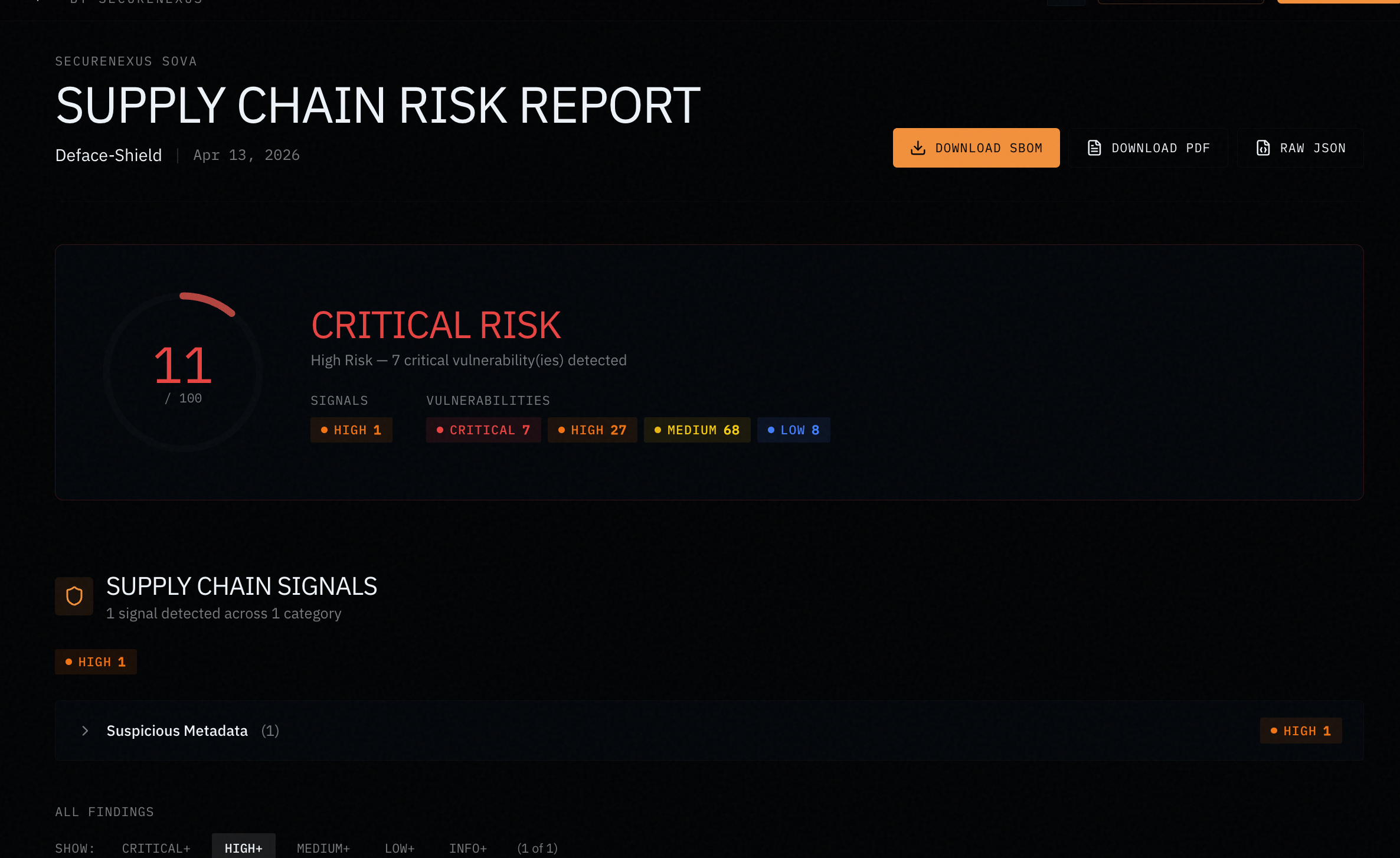
Task: Click the PDF document icon
Action: pyautogui.click(x=1094, y=148)
